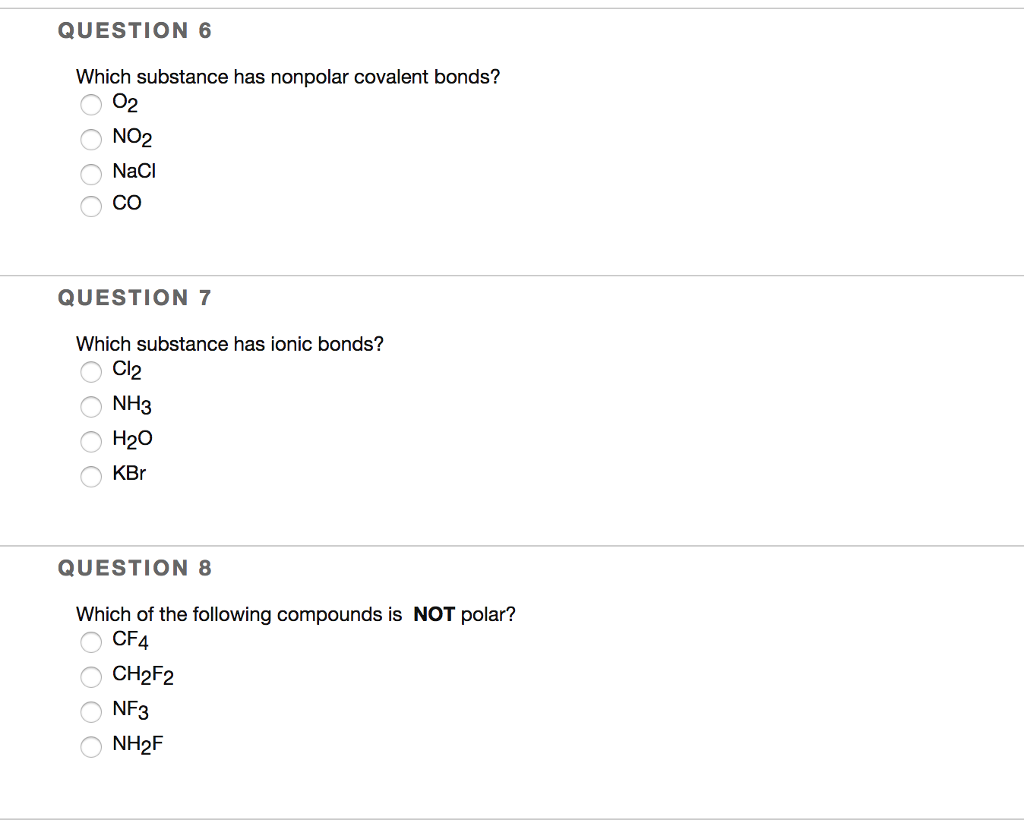The height and width of the screenshot is (823, 1024).
Task: Click the nonpolar covalent bonds question text
Action: pos(289,76)
